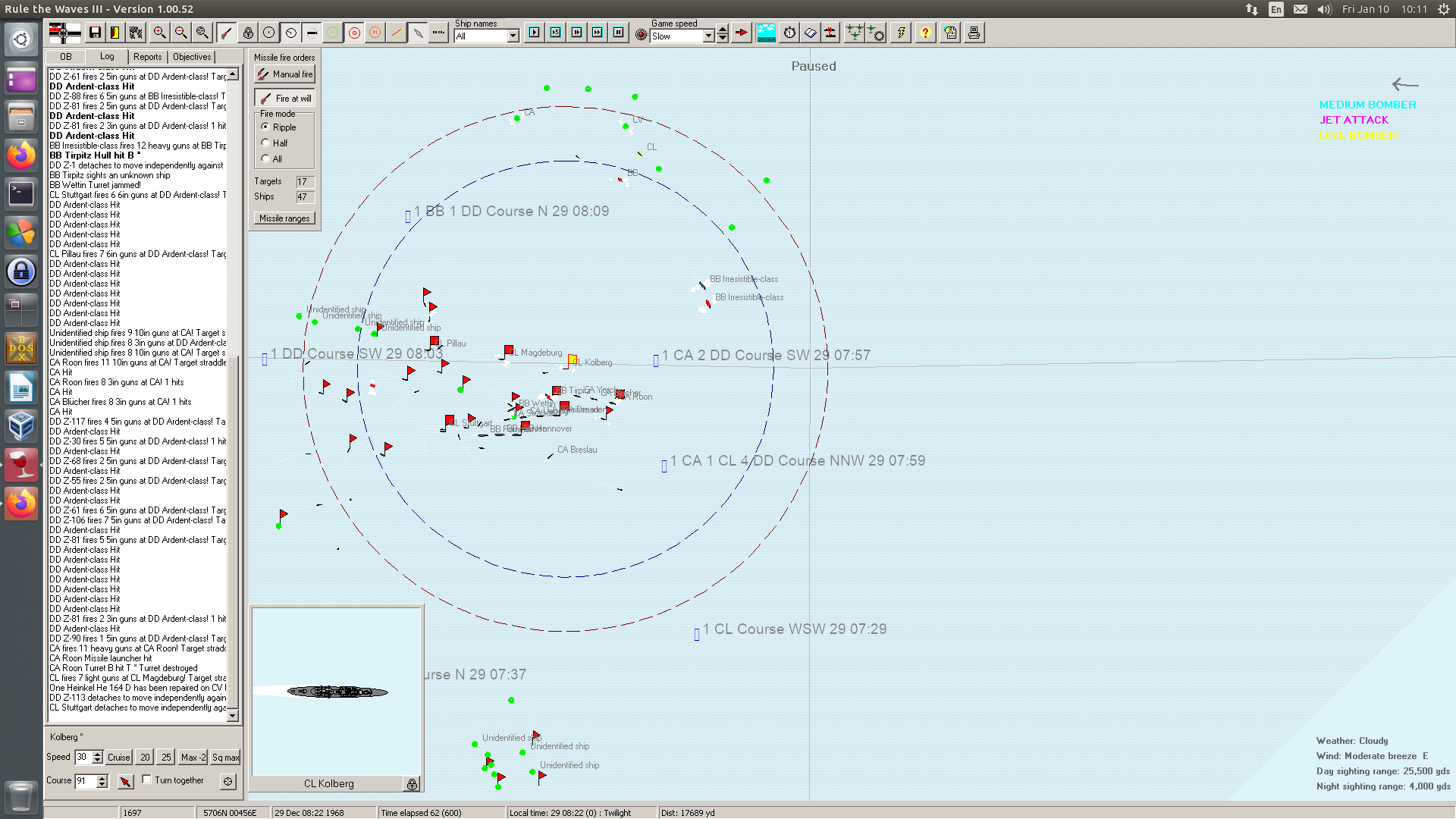
Task: Click the Game speed up-down spinner
Action: 723,33
